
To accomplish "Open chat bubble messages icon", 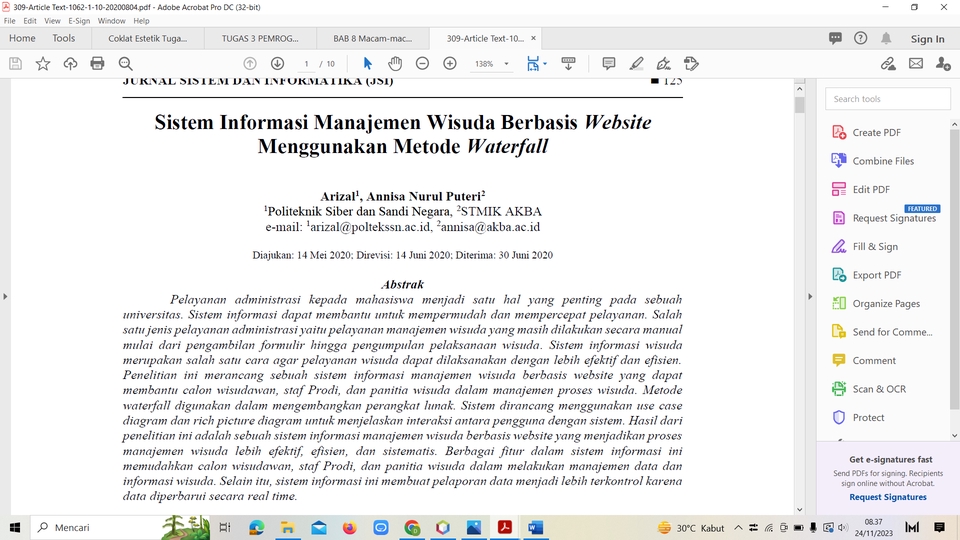I will (x=835, y=39).
